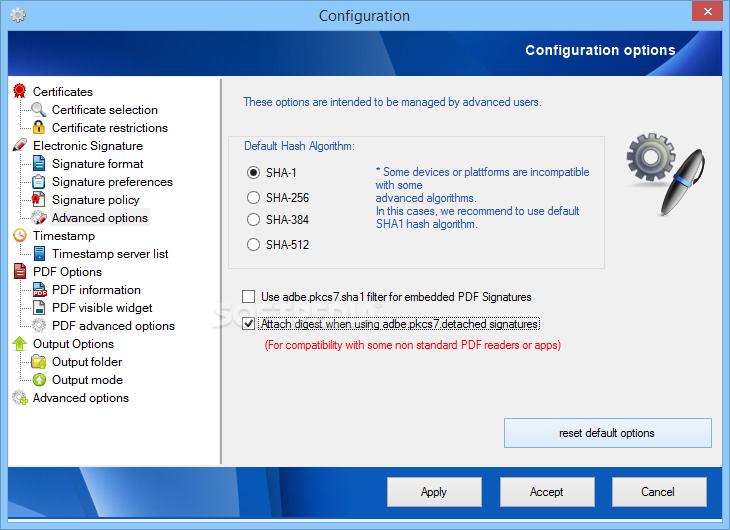
Task: Click the Timestamp server list server icon
Action: tap(39, 253)
